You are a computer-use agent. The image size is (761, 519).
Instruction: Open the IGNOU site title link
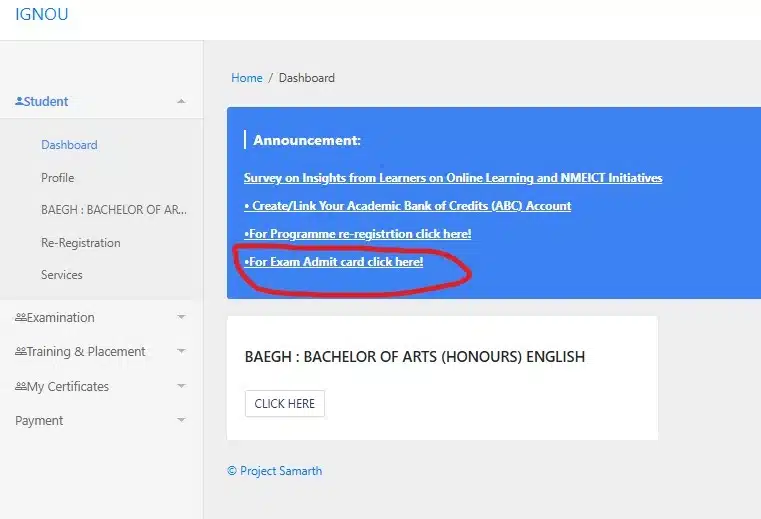[x=42, y=15]
